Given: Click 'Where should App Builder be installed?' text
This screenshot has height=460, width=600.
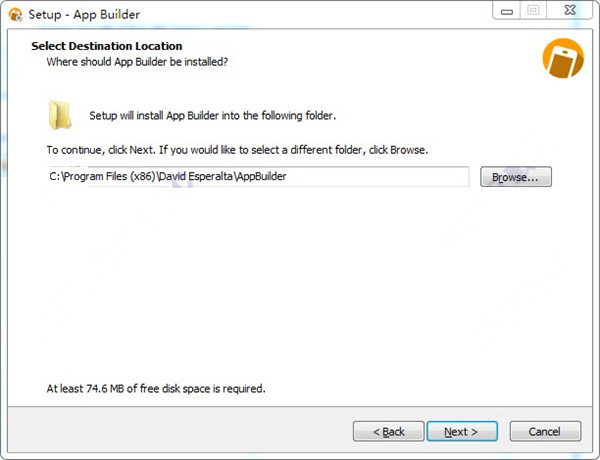Looking at the screenshot, I should (137, 62).
